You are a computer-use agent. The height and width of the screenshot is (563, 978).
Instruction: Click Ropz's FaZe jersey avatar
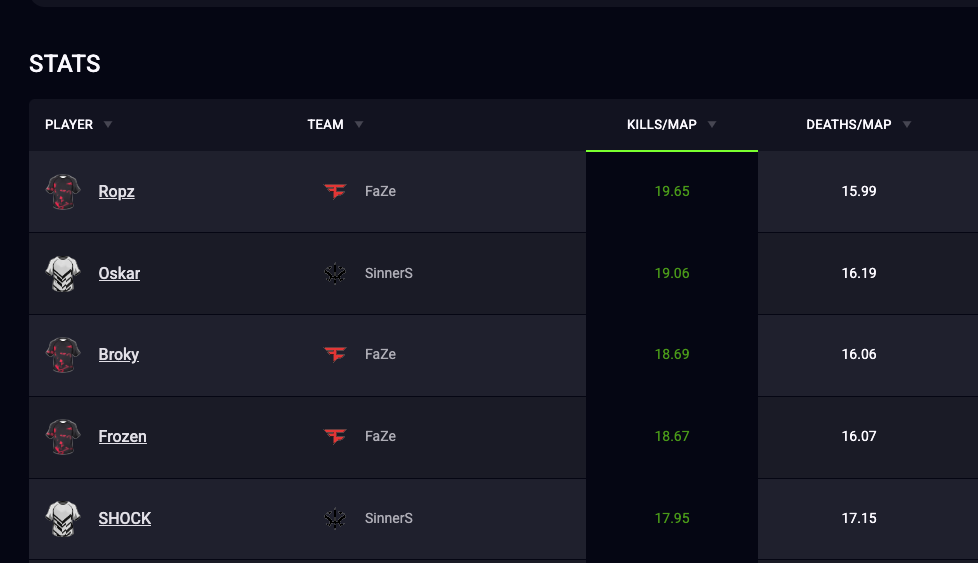(63, 191)
